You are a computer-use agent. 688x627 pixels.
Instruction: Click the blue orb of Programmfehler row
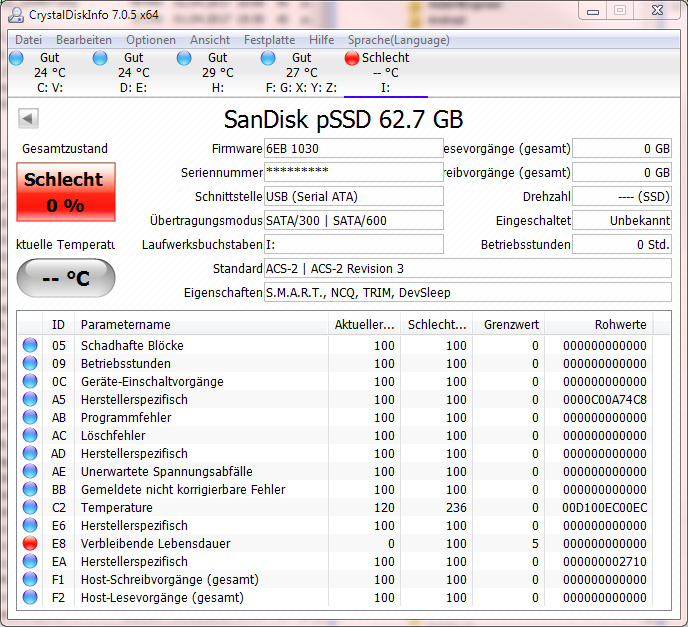tap(30, 417)
